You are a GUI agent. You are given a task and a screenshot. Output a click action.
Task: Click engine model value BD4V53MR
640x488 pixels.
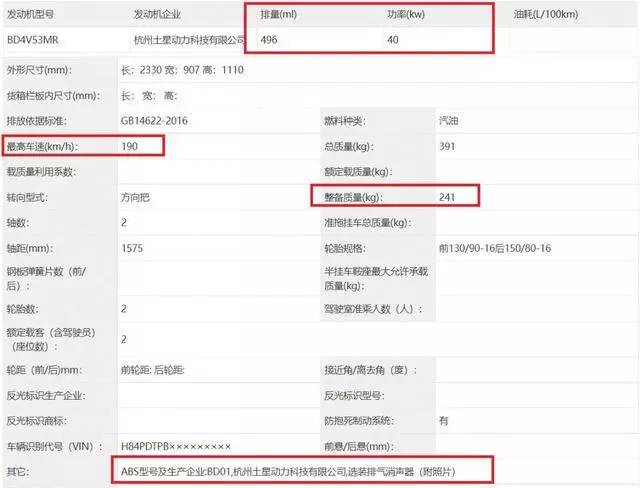(x=33, y=40)
